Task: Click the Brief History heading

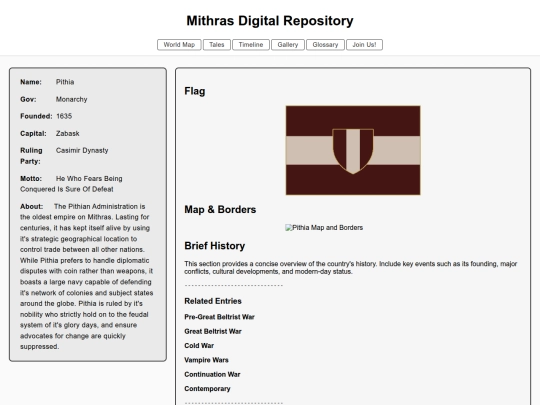Action: (215, 246)
